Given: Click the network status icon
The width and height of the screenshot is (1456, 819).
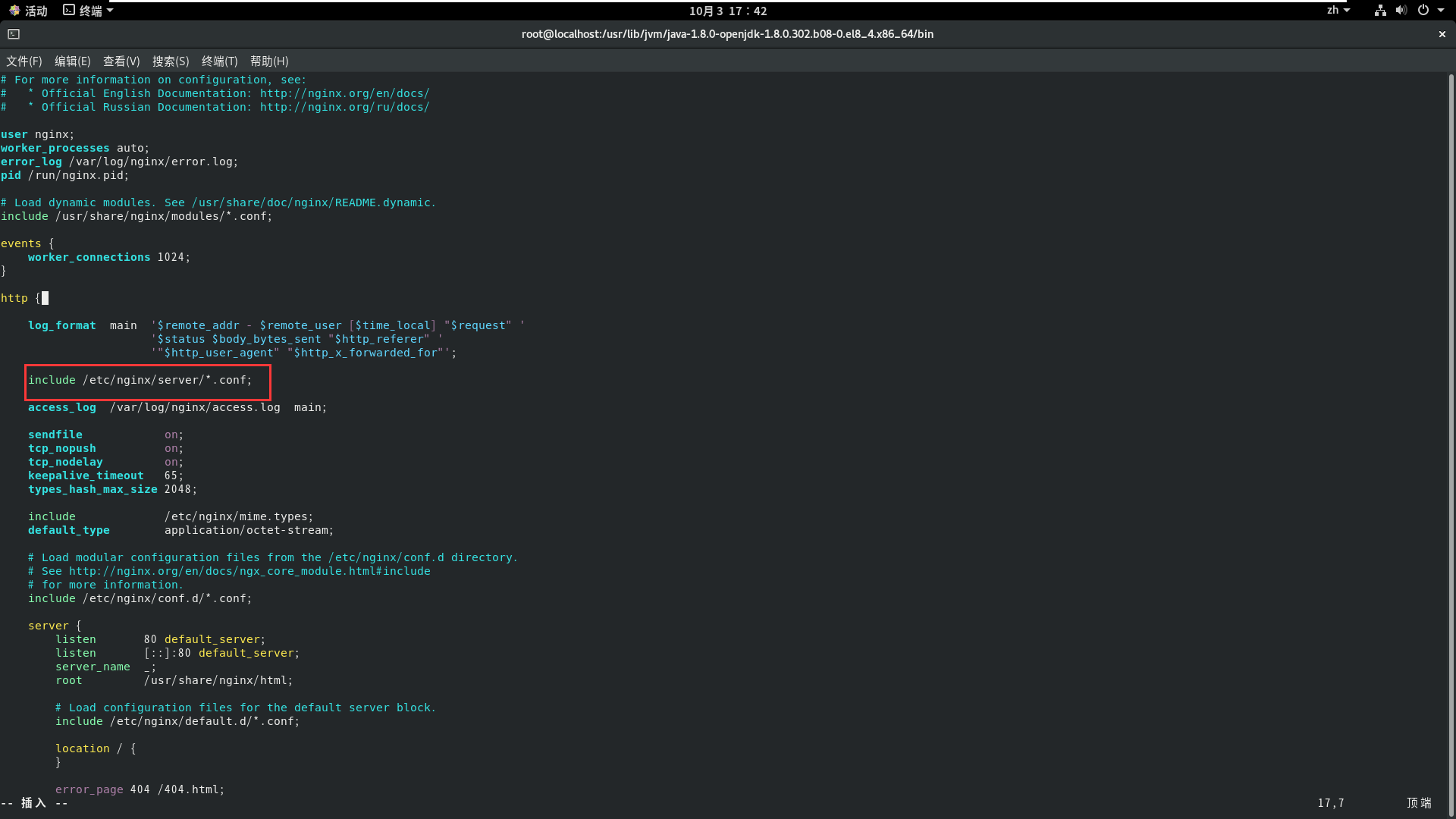Looking at the screenshot, I should (x=1380, y=11).
